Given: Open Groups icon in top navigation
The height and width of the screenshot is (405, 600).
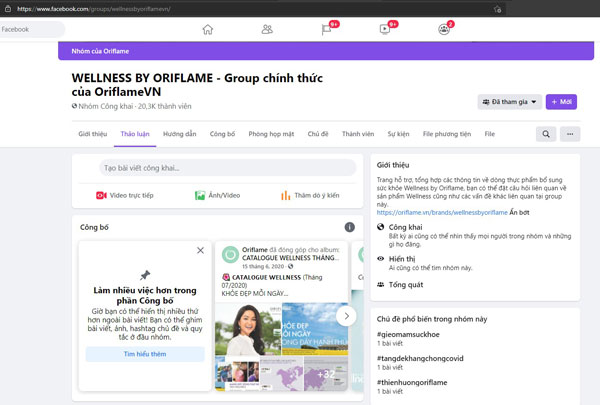Looking at the screenshot, I should tap(444, 29).
